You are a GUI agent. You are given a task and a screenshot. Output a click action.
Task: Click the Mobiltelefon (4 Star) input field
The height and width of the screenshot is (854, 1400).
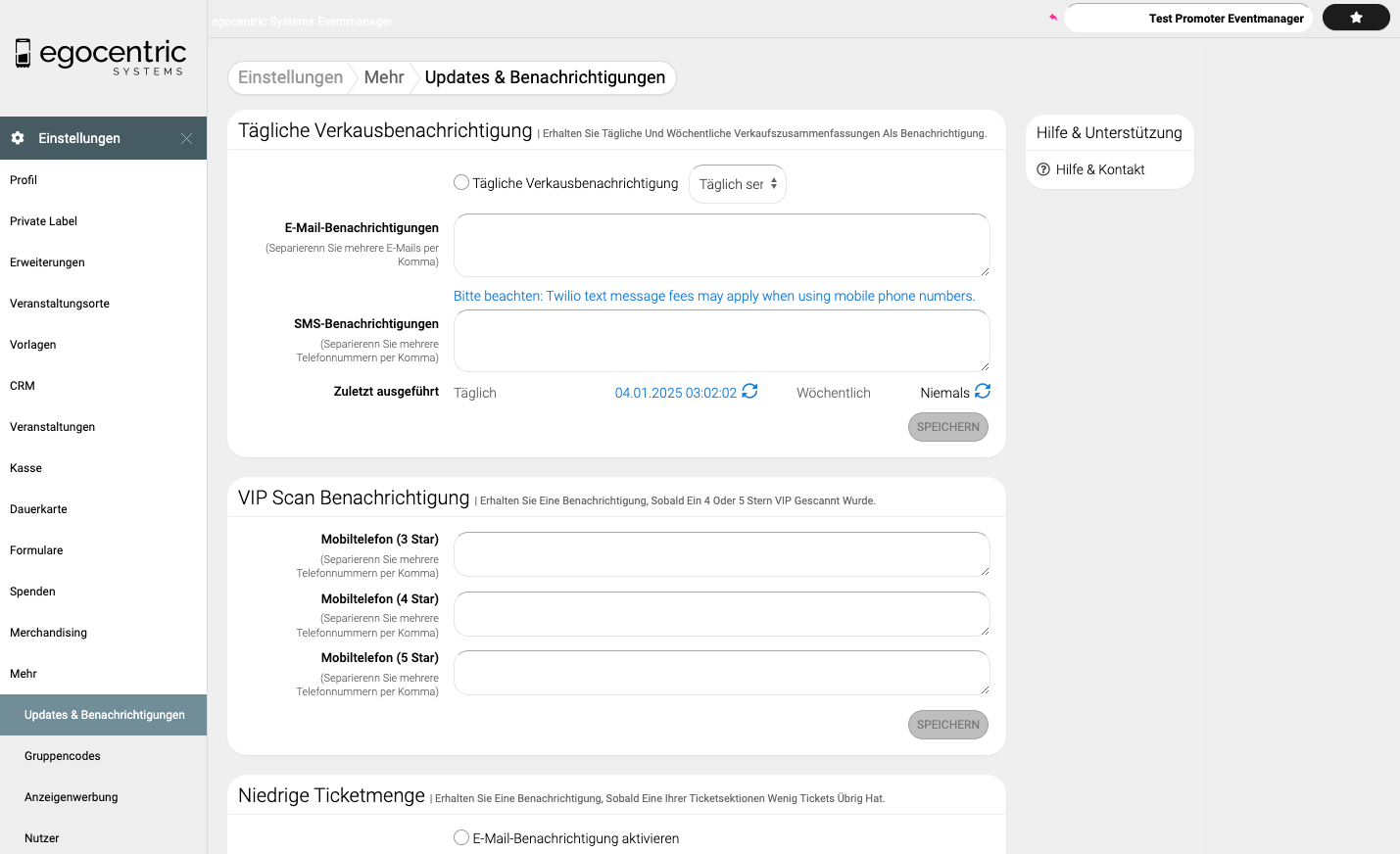pyautogui.click(x=721, y=614)
